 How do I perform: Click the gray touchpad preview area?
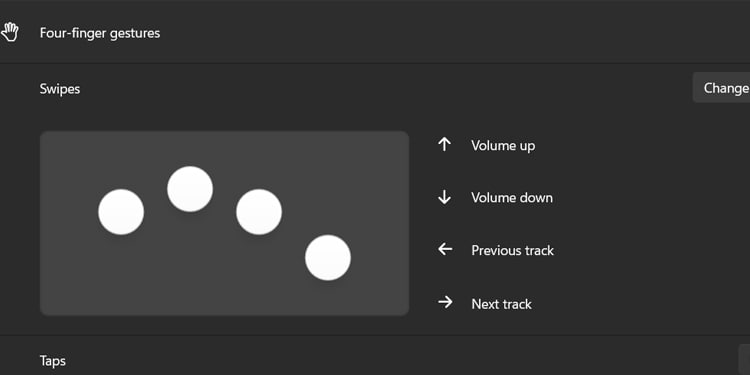pos(224,223)
